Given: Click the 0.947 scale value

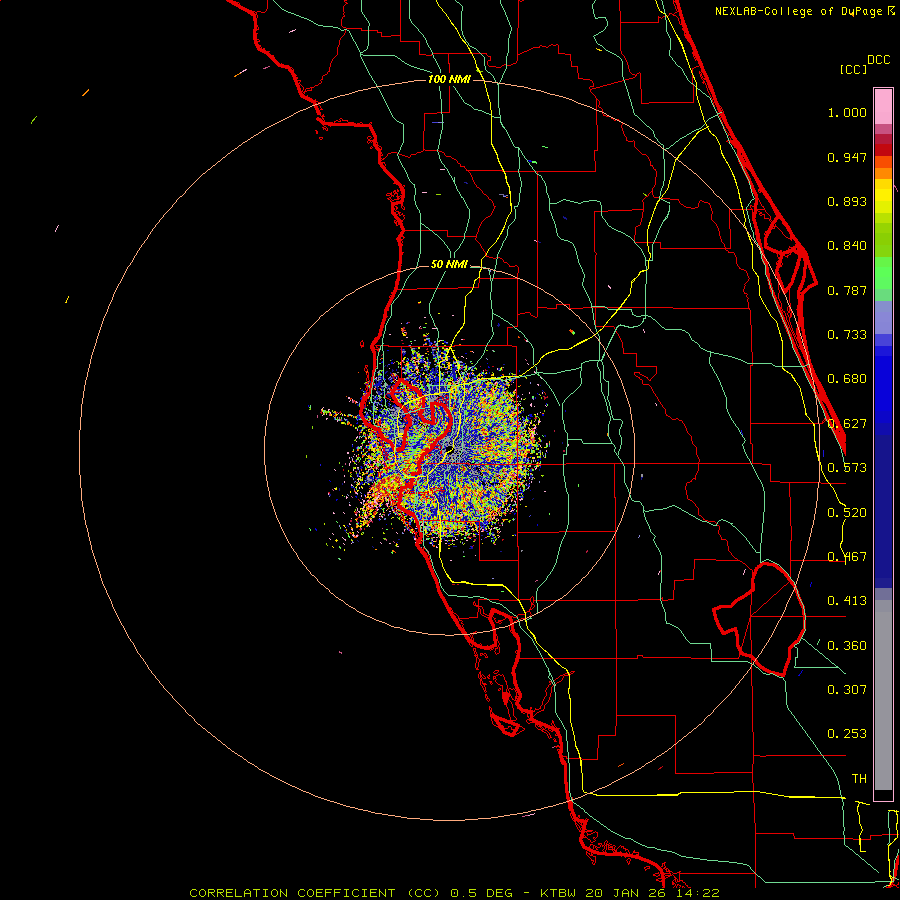Looking at the screenshot, I should pyautogui.click(x=847, y=157).
